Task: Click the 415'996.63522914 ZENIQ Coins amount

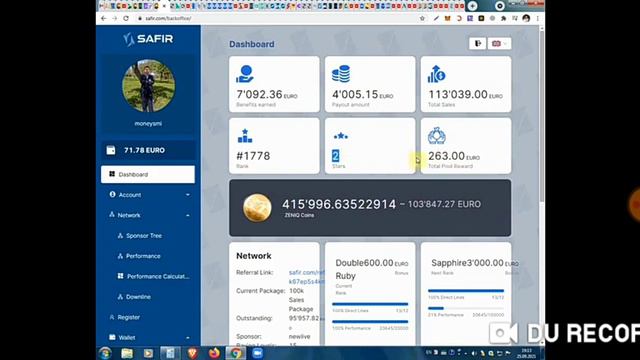Action: [339, 204]
